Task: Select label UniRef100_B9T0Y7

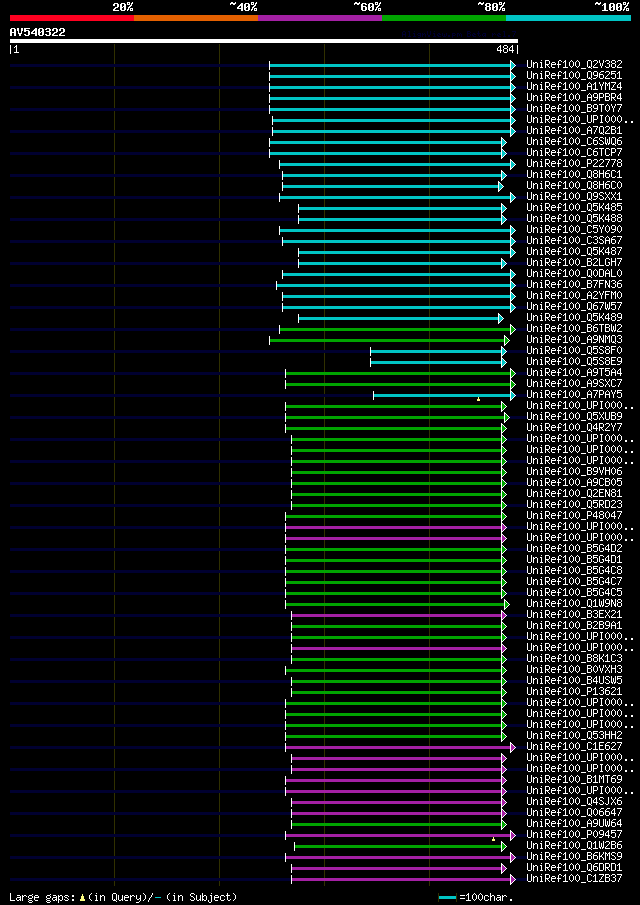Action: click(574, 109)
